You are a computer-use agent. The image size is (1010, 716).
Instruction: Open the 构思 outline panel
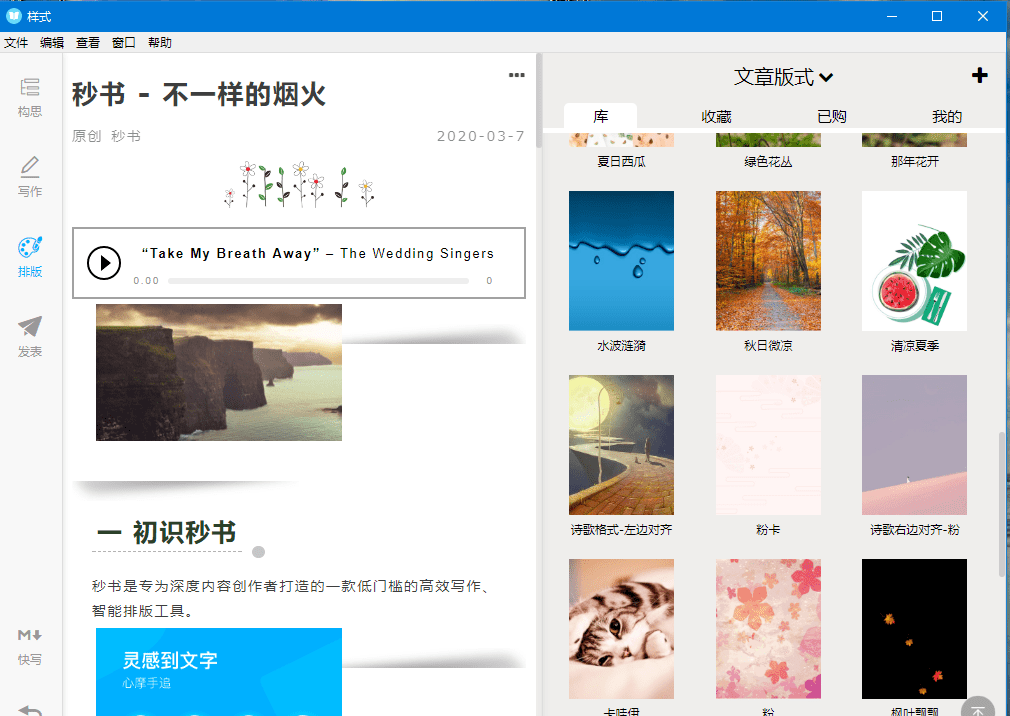pyautogui.click(x=30, y=97)
